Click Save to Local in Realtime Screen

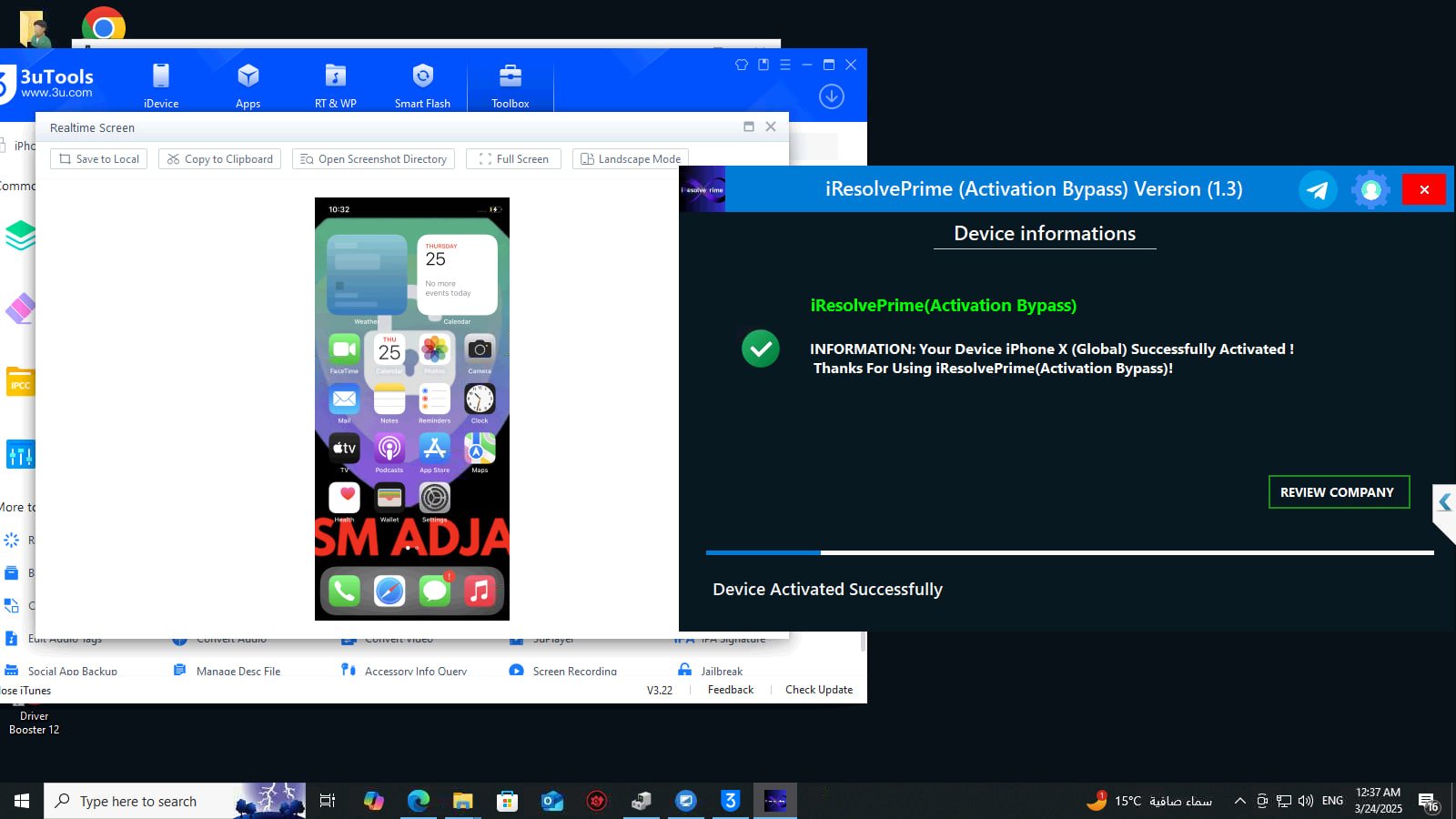[x=99, y=159]
